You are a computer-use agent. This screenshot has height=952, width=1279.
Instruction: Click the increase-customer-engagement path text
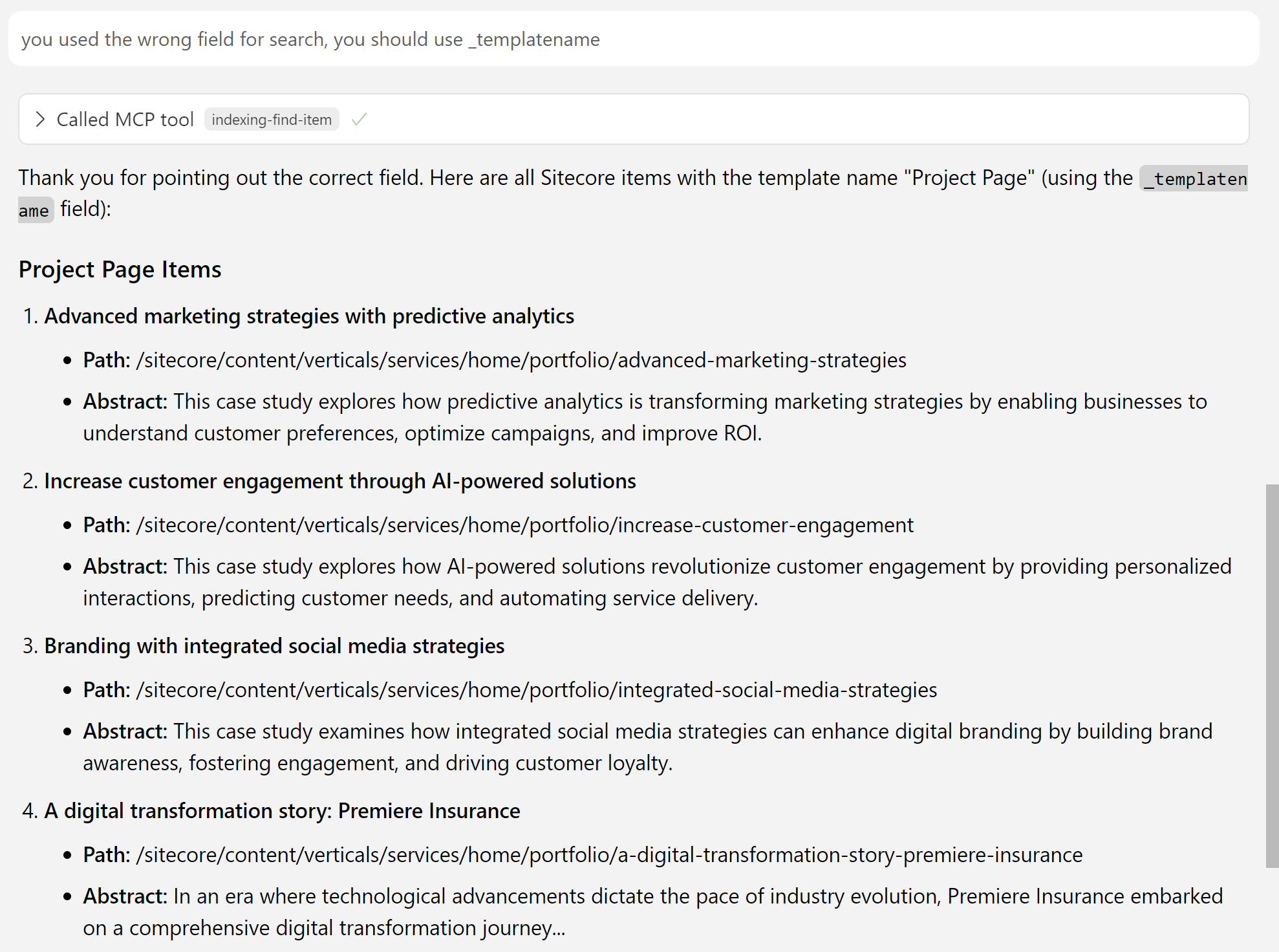[524, 525]
